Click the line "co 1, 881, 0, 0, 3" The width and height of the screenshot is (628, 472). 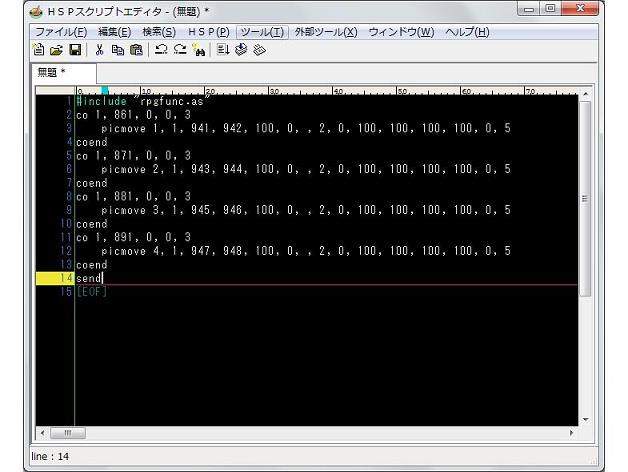pos(134,196)
